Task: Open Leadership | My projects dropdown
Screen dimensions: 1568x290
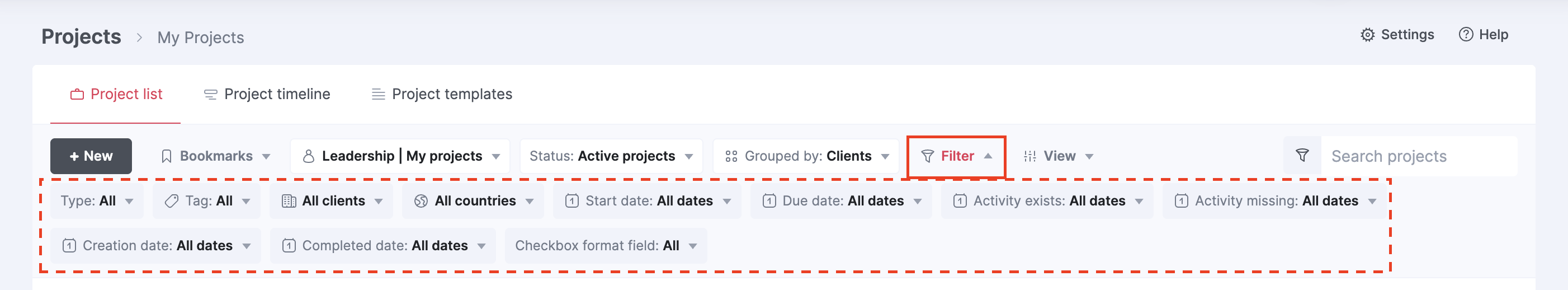Action: pyautogui.click(x=402, y=157)
